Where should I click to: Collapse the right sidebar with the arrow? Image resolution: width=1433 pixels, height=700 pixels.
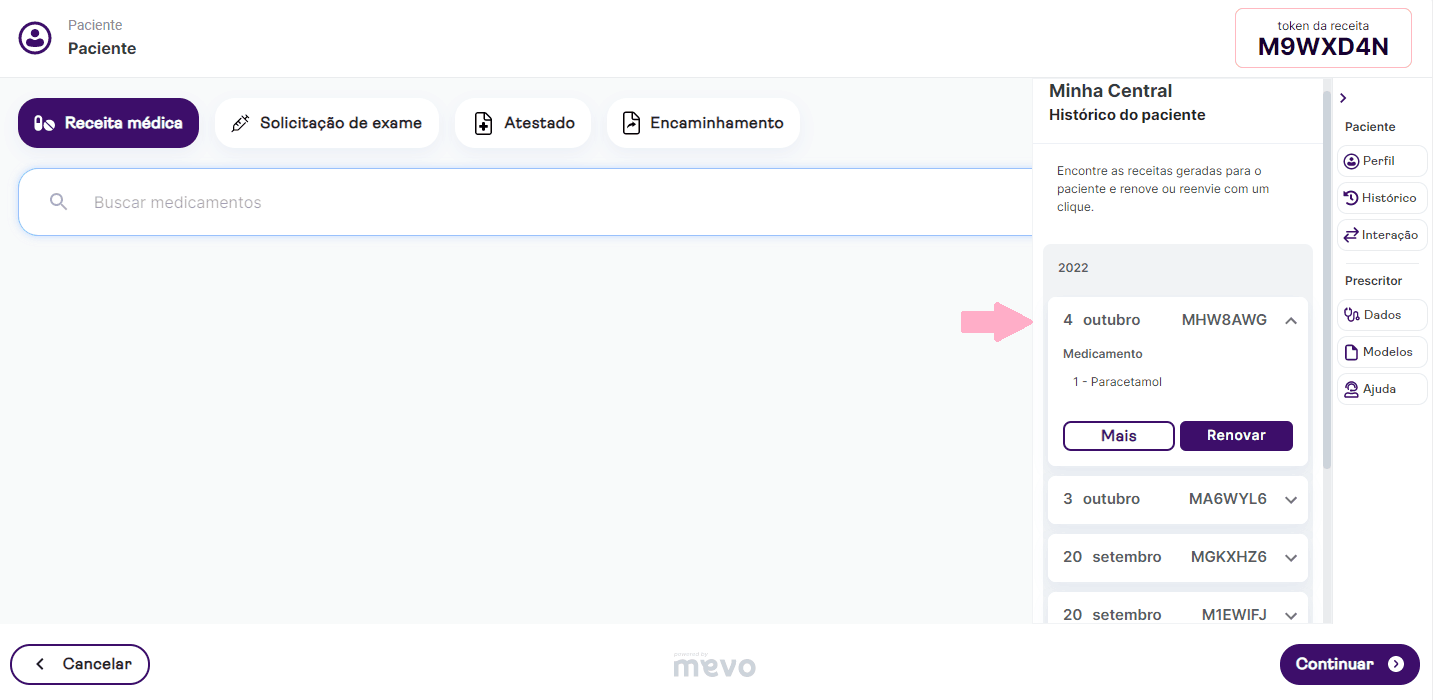click(1343, 98)
